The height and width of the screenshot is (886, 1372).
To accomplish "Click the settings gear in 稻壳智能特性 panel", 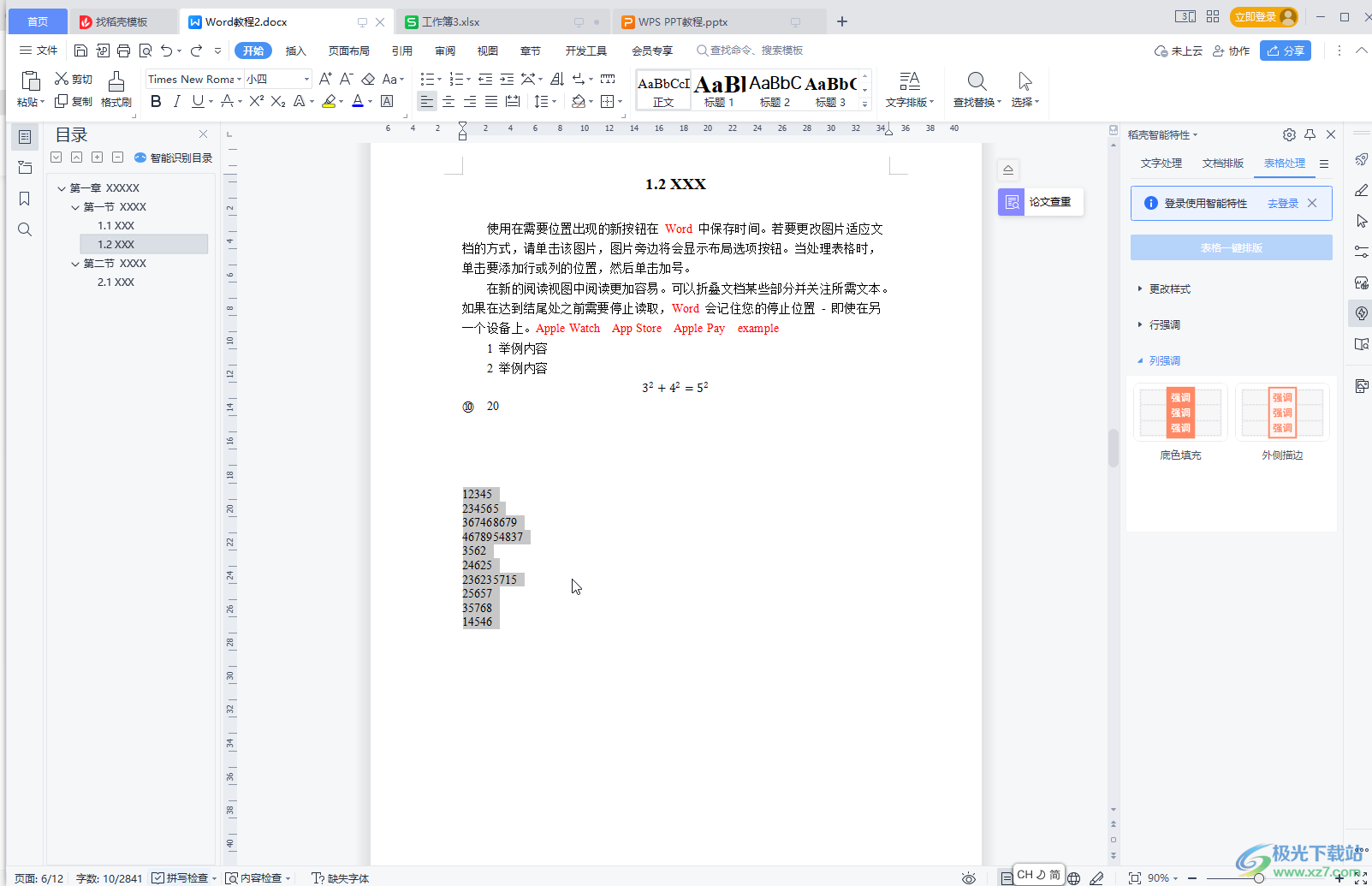I will [1289, 134].
